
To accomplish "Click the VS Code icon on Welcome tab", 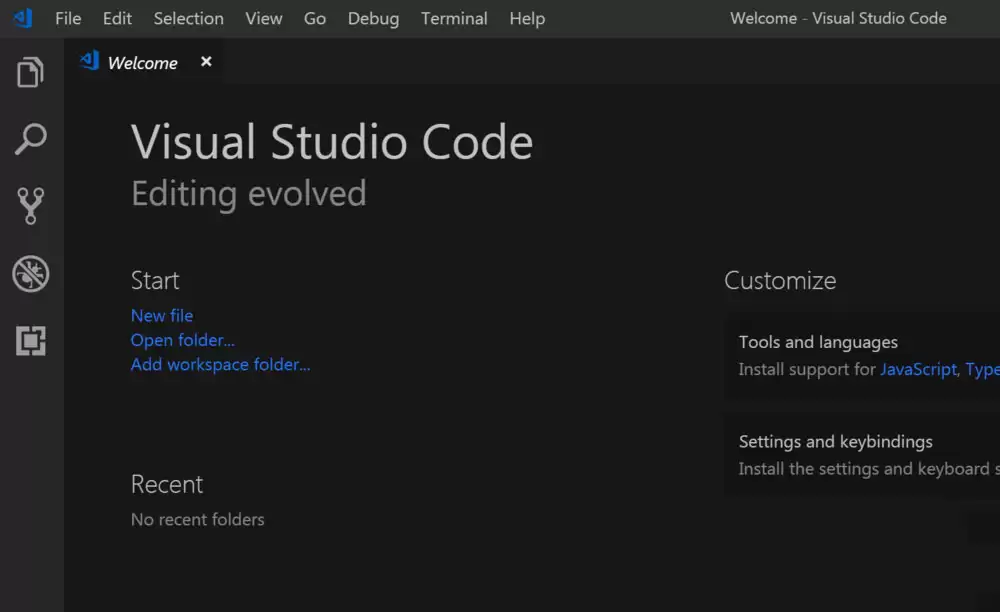I will [91, 61].
